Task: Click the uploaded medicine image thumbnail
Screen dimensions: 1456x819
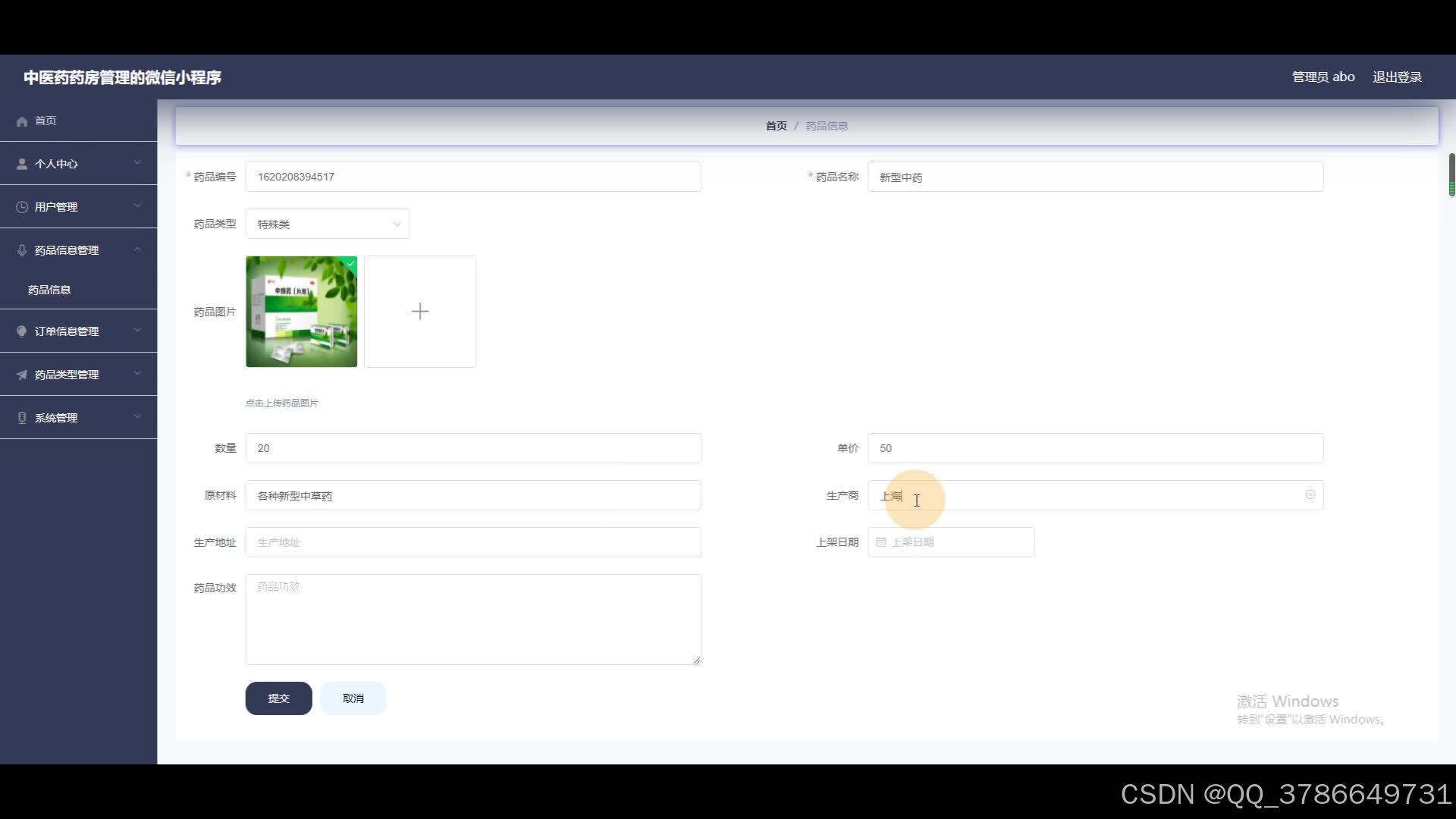Action: point(301,312)
